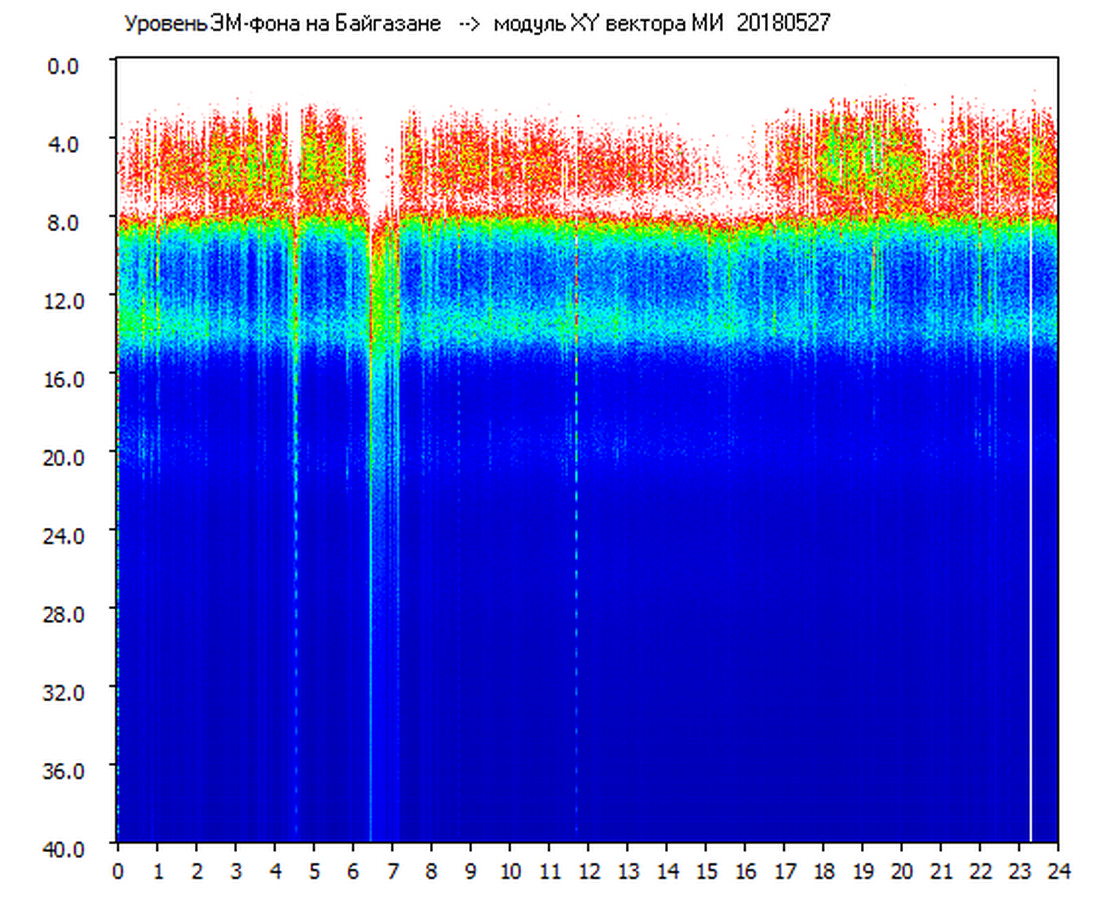Click the 18 label on the horizontal axis
The height and width of the screenshot is (900, 1096).
point(824,871)
